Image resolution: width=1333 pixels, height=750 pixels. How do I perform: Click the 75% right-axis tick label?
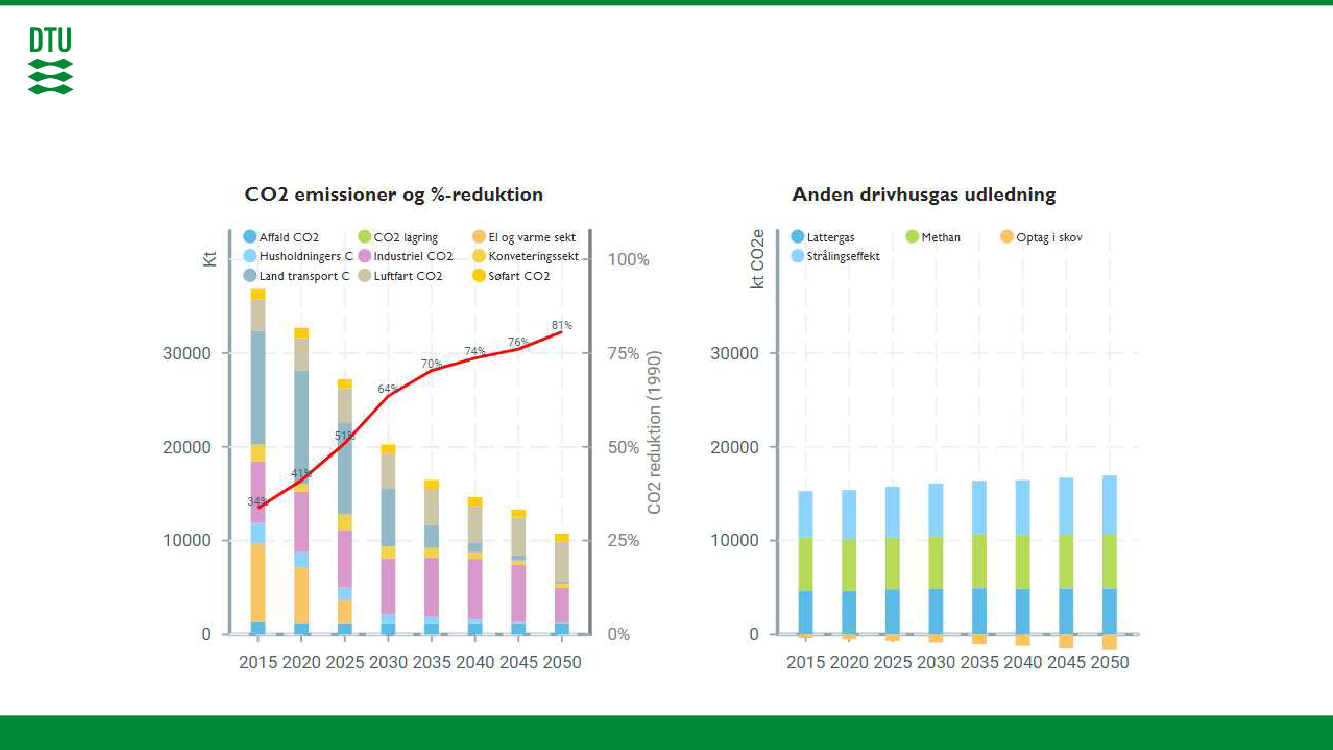tap(625, 353)
